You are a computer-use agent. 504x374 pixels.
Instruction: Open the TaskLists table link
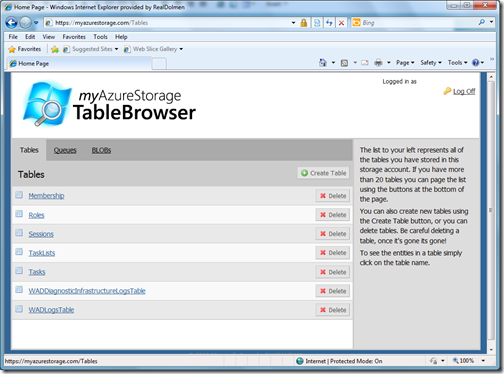tap(42, 253)
